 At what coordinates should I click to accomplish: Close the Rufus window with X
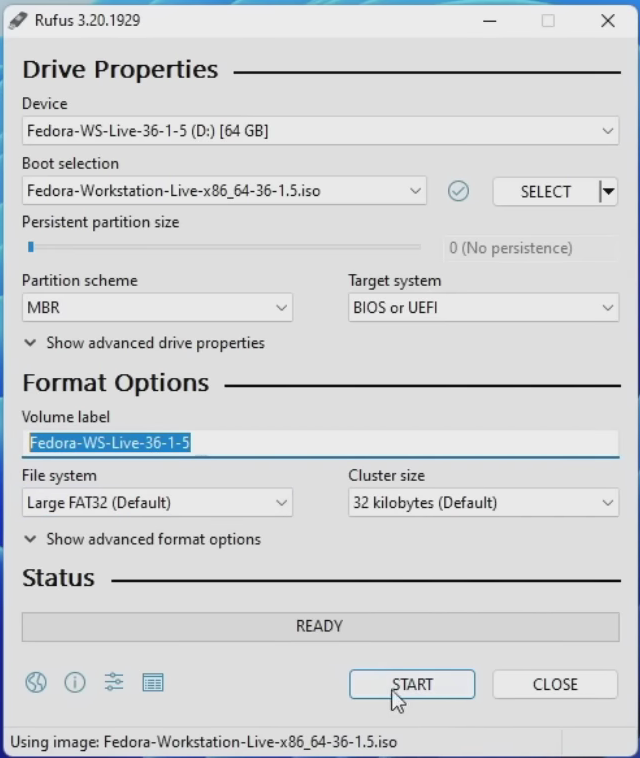click(608, 21)
